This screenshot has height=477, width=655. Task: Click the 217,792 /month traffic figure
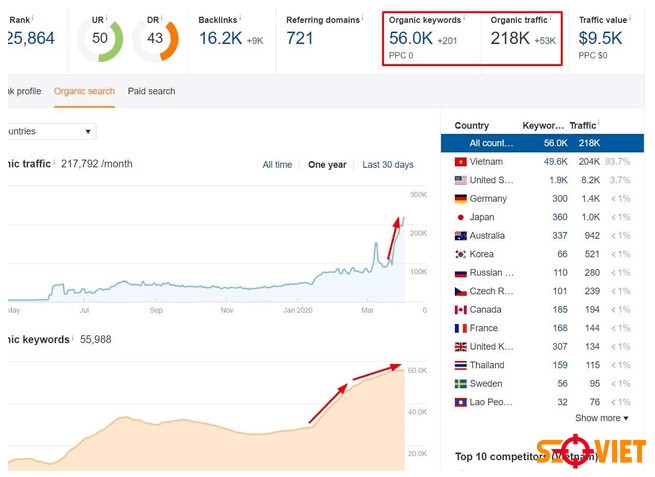coord(96,164)
